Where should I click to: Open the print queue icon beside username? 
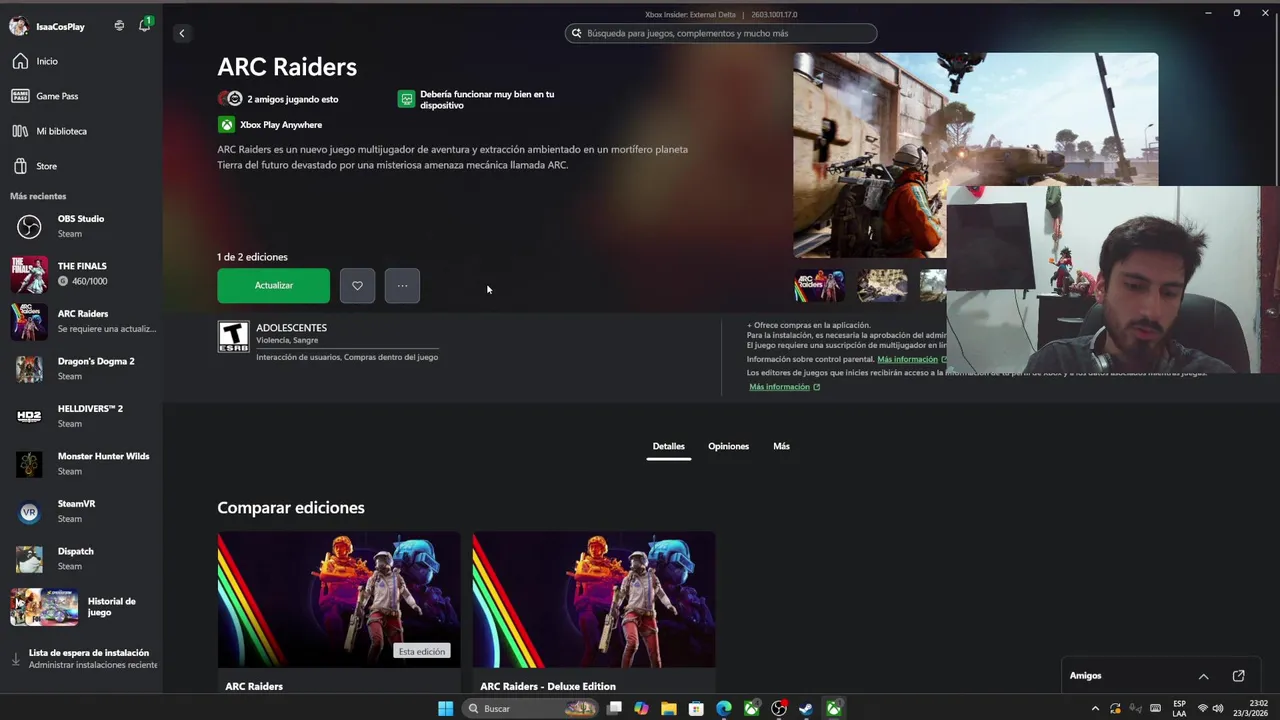click(119, 26)
